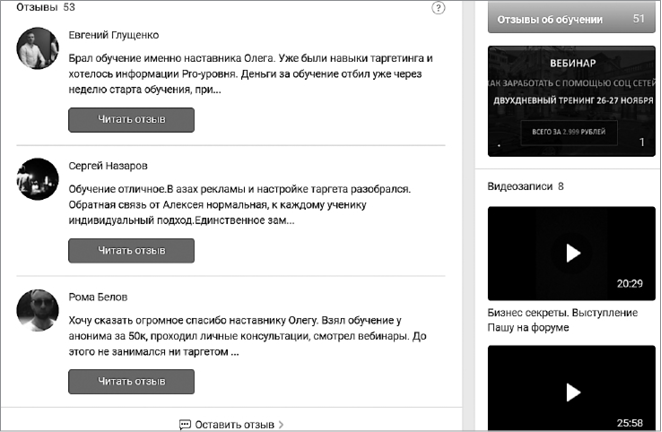The image size is (662, 432).
Task: Open Евгений Глущенко's full review via Читать отзыв
Action: coord(131,120)
